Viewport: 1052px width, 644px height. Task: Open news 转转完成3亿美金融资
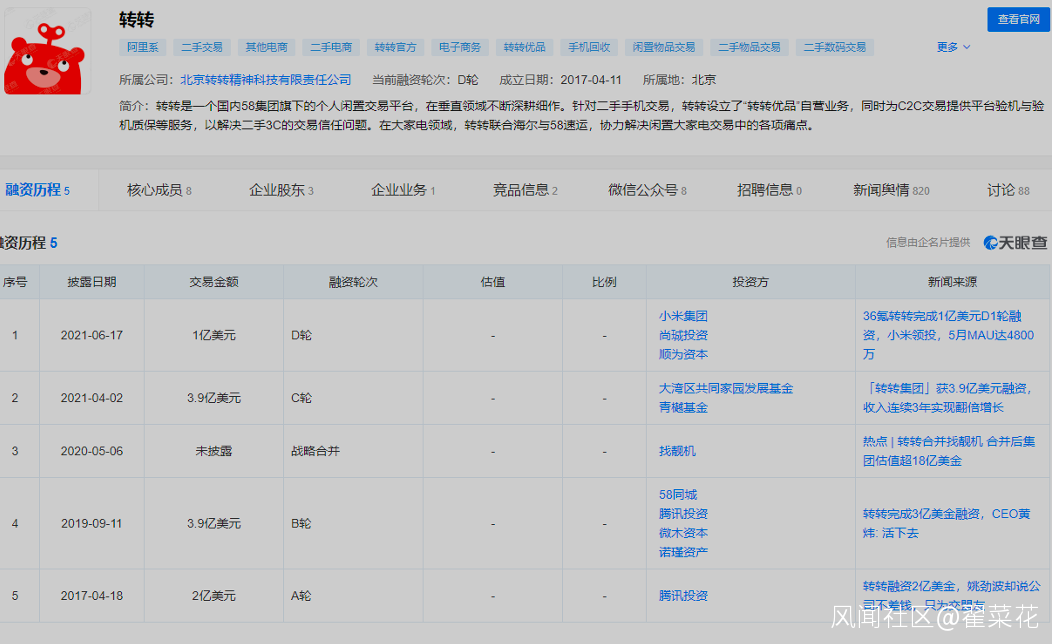click(x=946, y=523)
